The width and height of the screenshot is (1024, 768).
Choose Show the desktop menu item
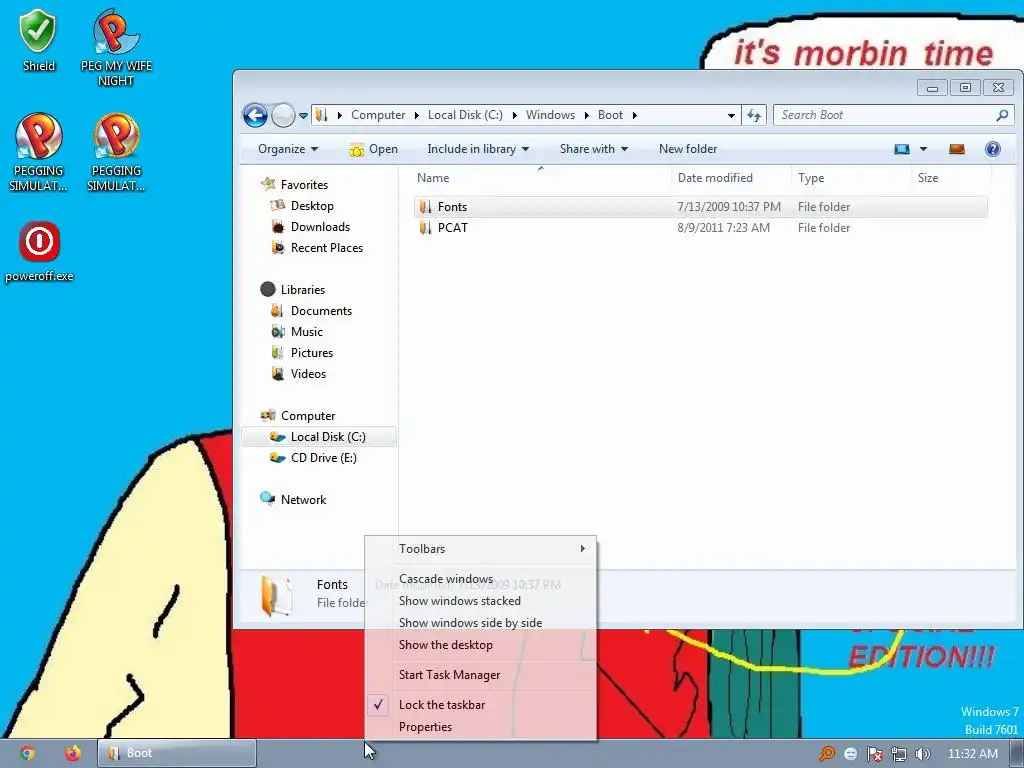(x=481, y=645)
